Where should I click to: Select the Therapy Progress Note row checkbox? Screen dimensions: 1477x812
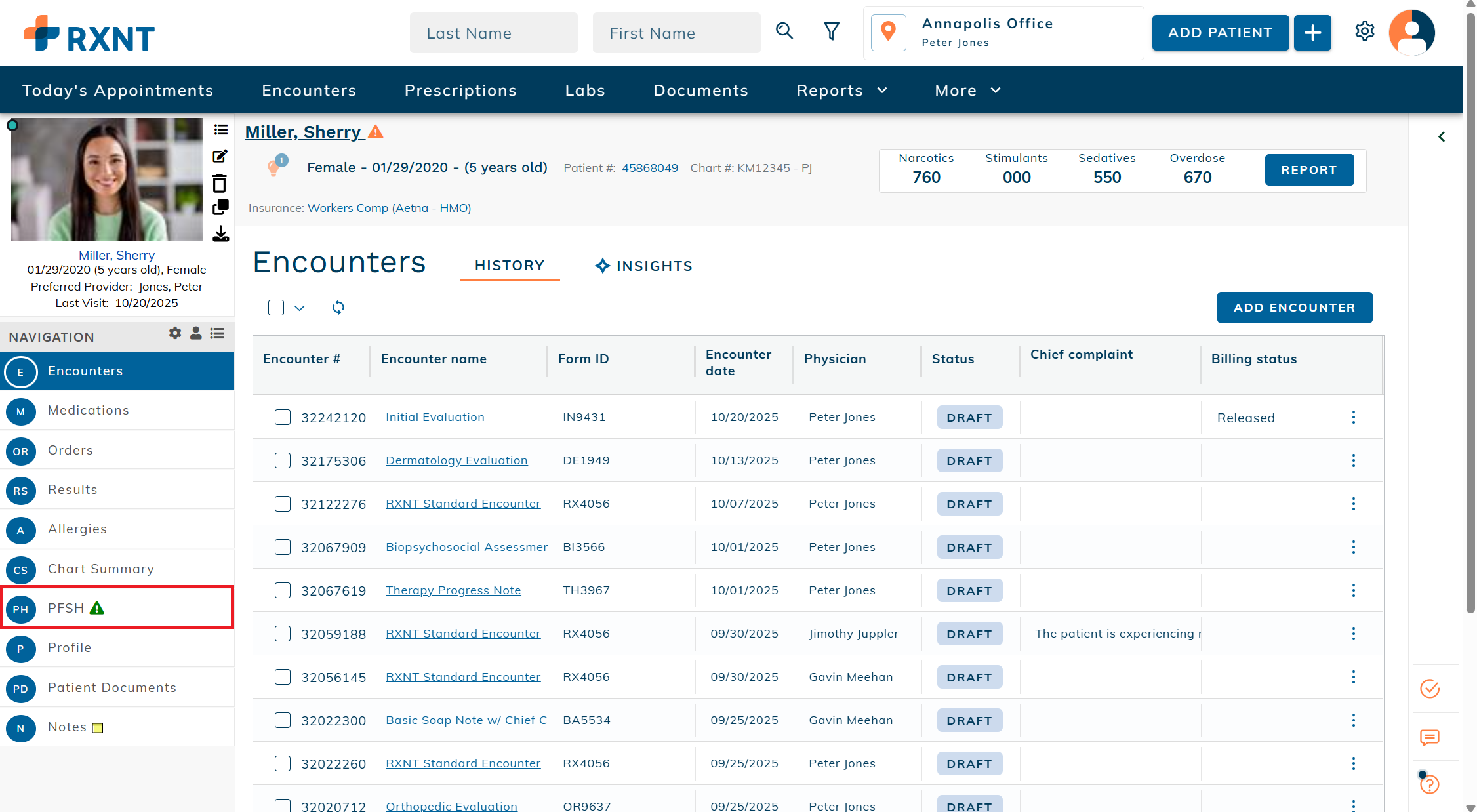pyautogui.click(x=283, y=590)
